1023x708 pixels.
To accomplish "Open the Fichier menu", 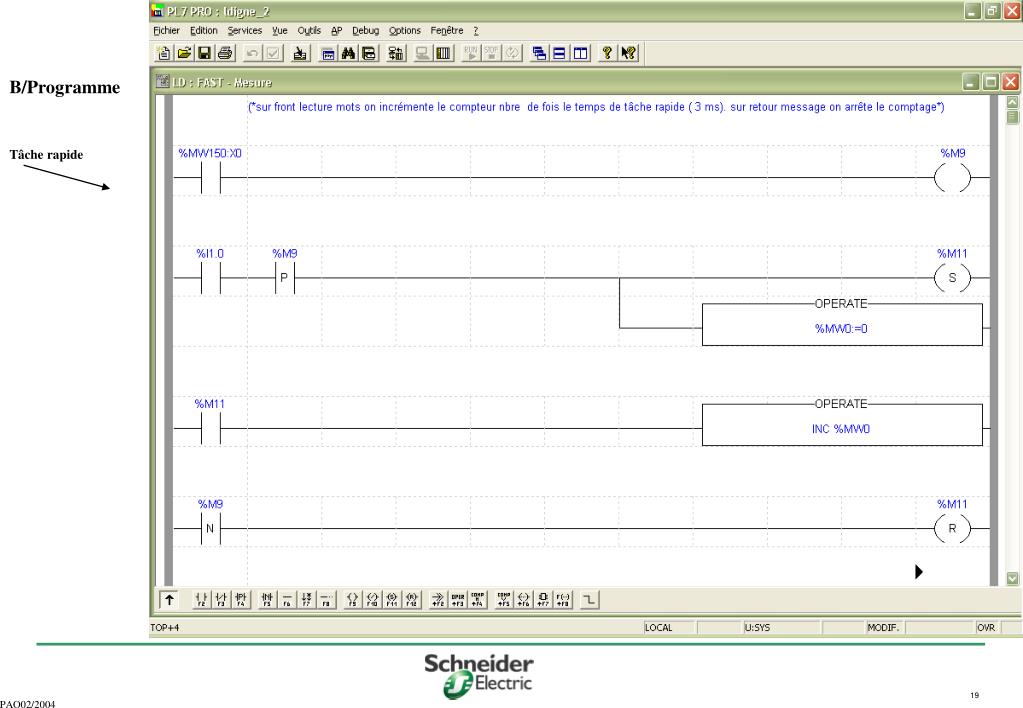I will click(x=166, y=31).
